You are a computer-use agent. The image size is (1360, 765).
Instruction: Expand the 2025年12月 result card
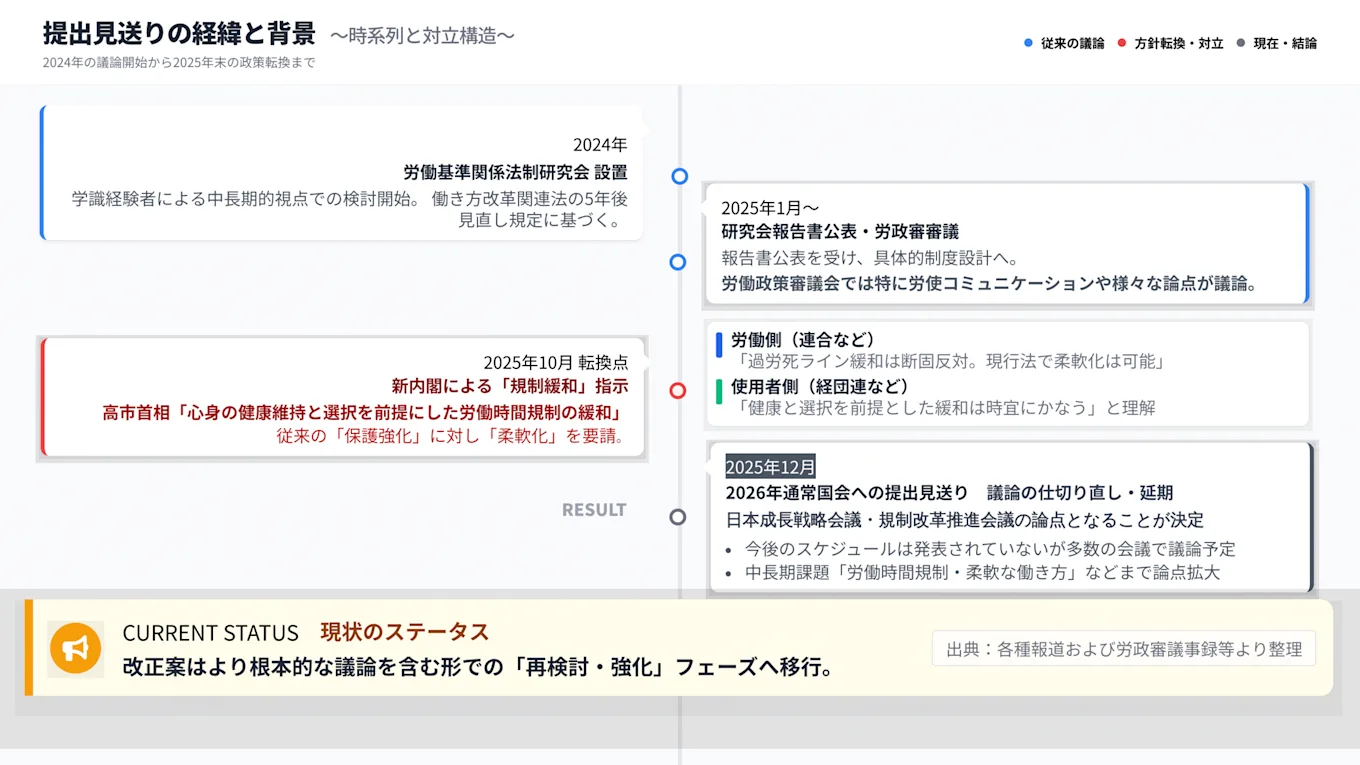point(1008,520)
